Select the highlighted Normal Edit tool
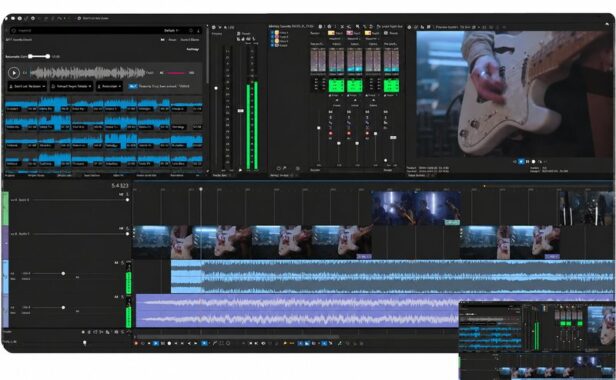The height and width of the screenshot is (380, 616). click(204, 343)
